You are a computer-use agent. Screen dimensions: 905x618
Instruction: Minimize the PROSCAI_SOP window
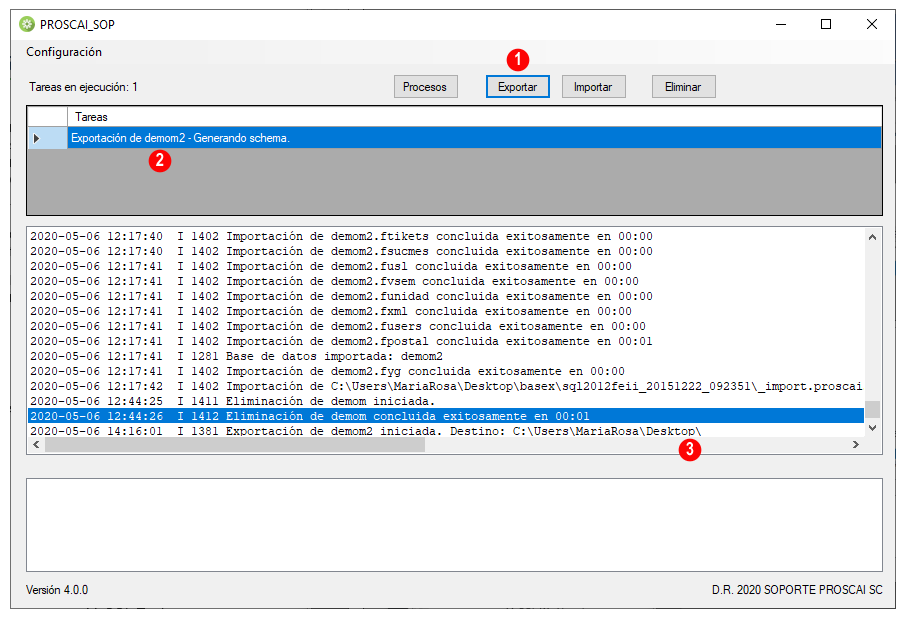(781, 24)
